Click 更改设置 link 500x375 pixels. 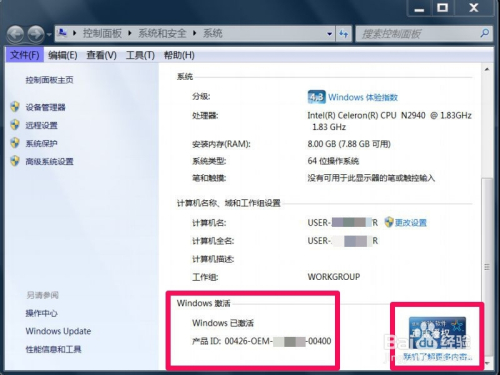coord(411,223)
